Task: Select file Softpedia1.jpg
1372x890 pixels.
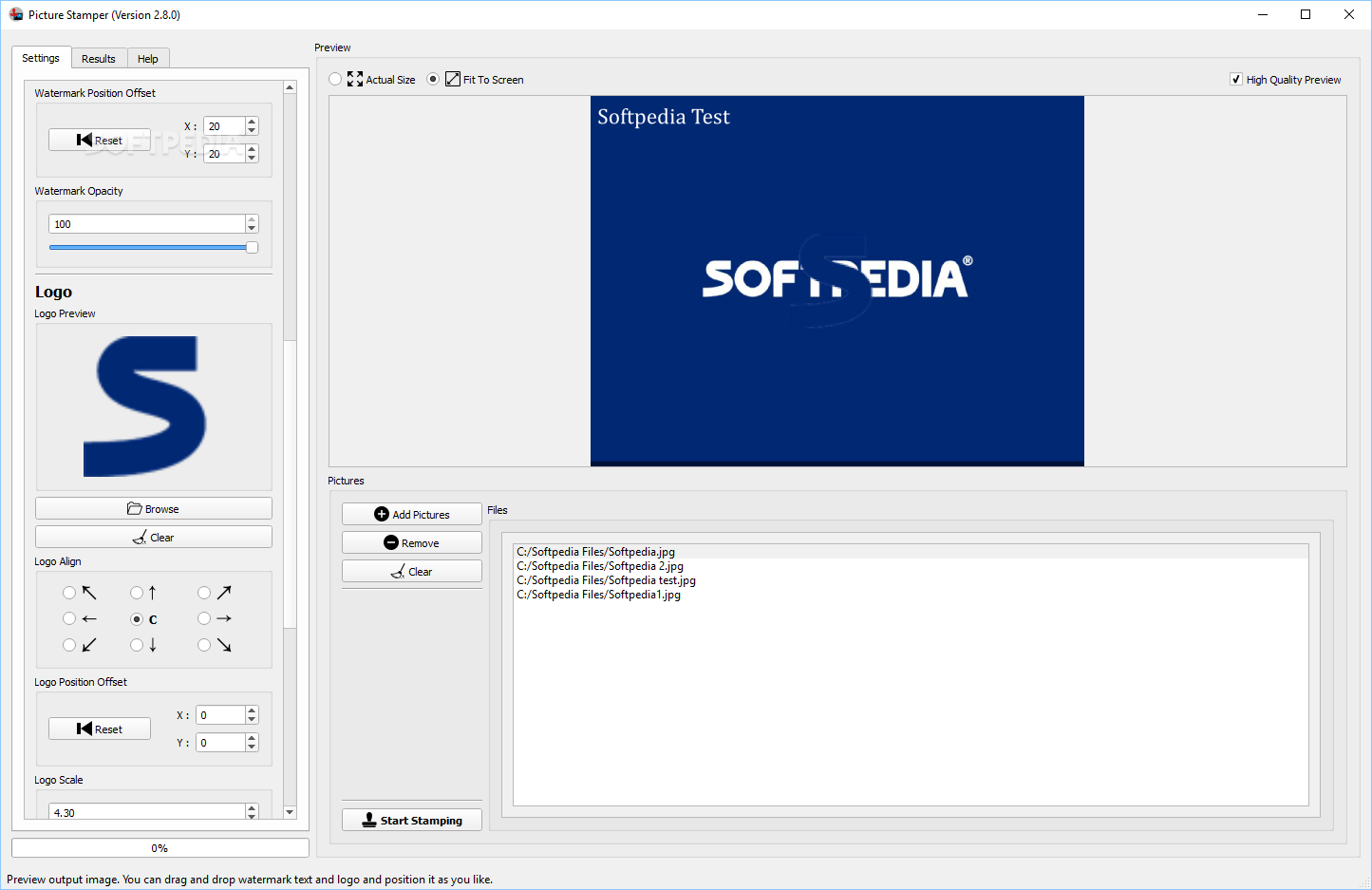Action: (911, 595)
